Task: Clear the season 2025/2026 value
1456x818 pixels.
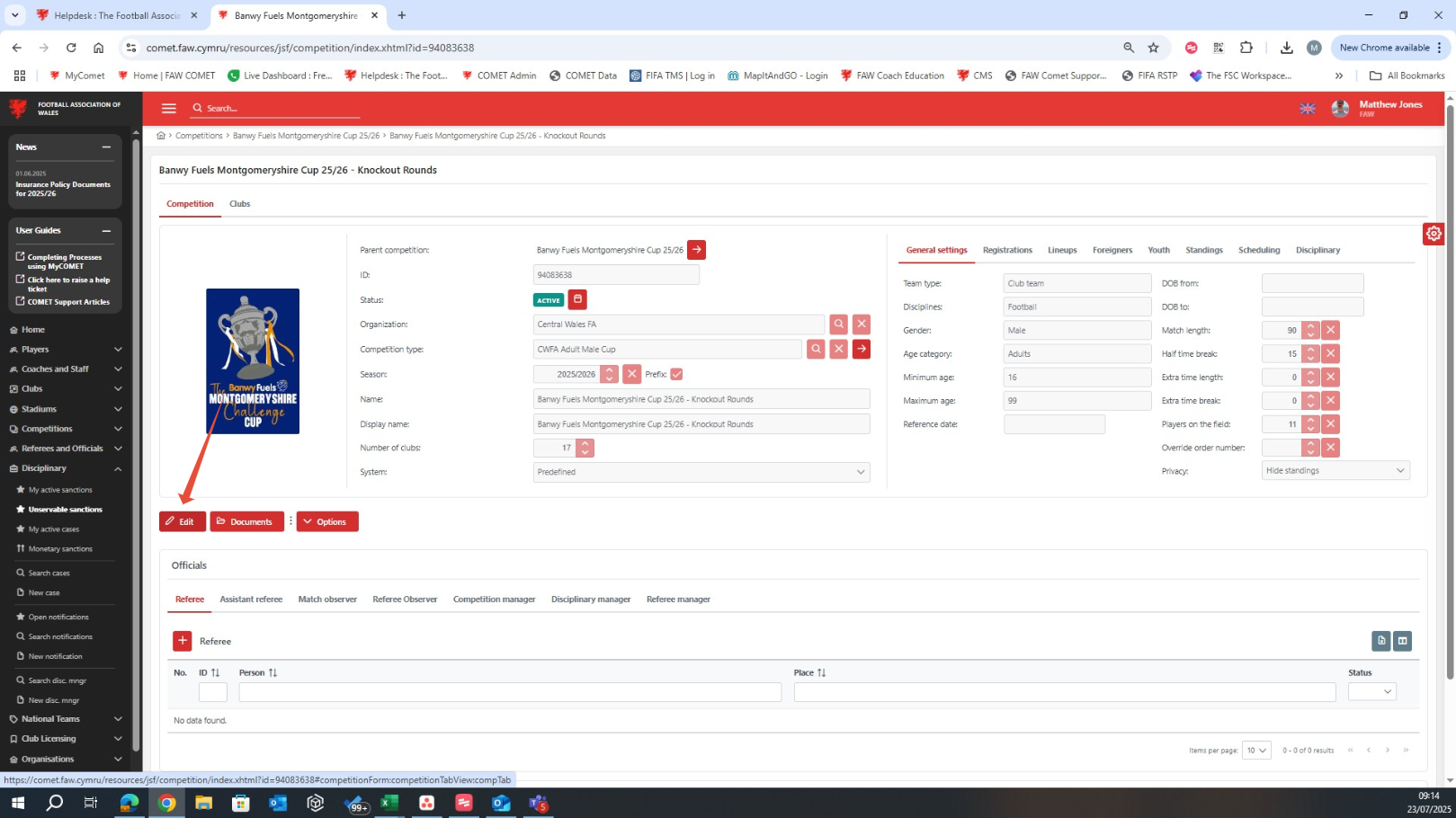Action: pyautogui.click(x=631, y=374)
